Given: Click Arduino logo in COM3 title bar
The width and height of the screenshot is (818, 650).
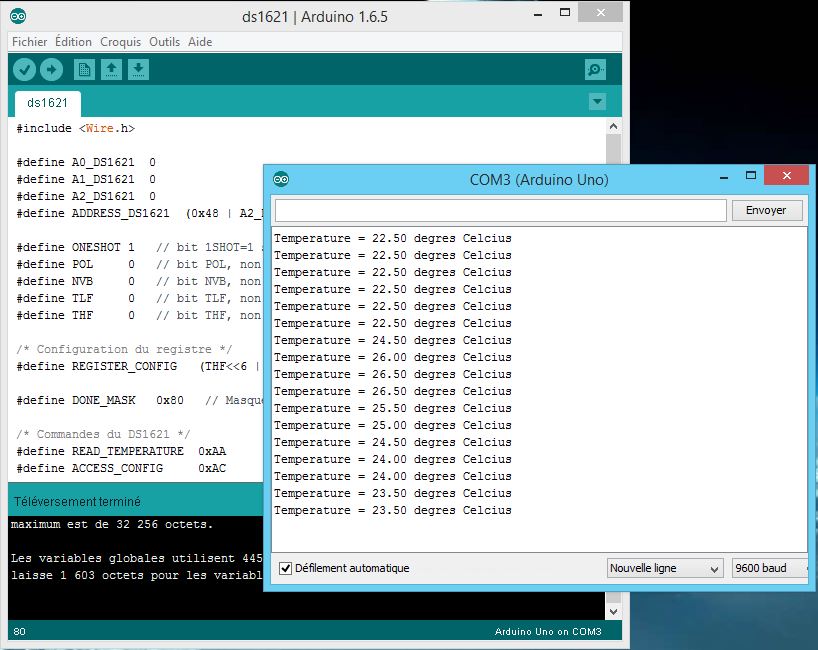Looking at the screenshot, I should tap(281, 179).
